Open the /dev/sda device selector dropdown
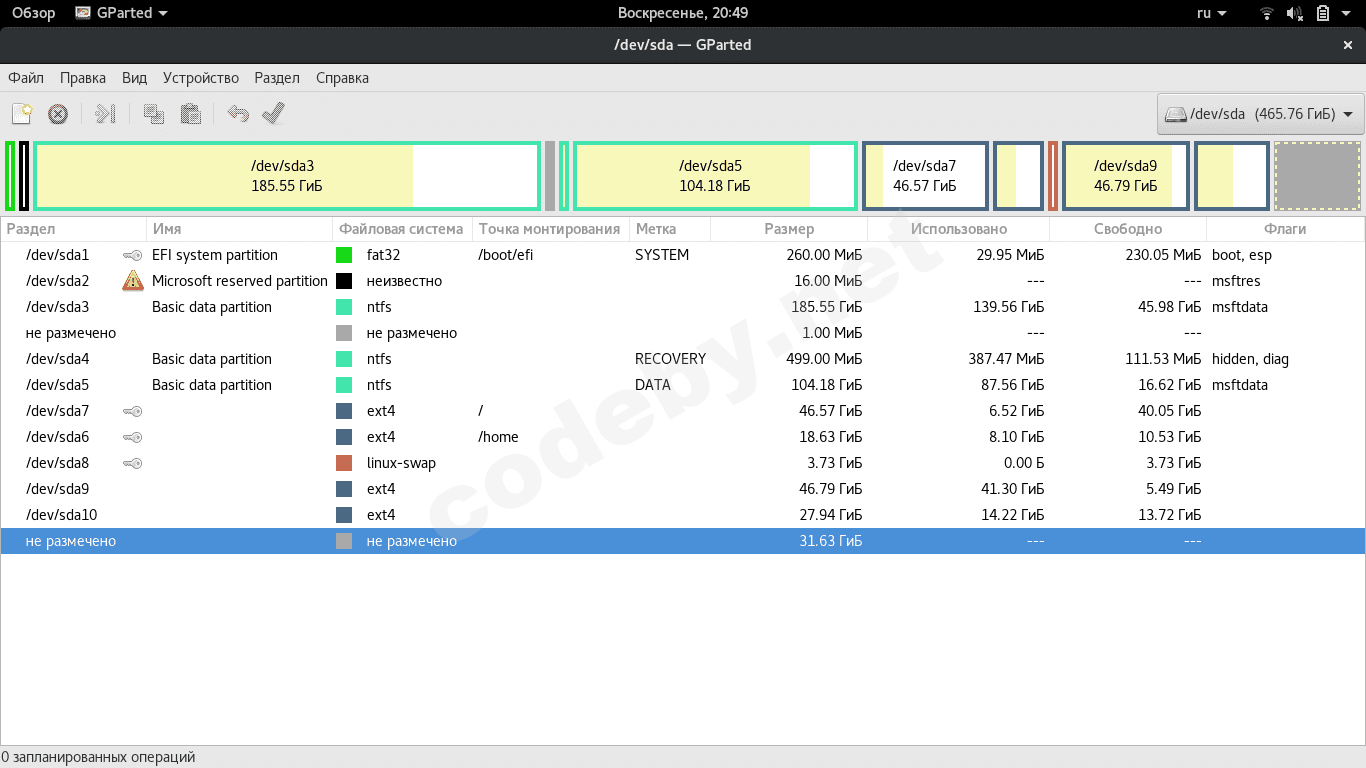This screenshot has height=768, width=1366. [1260, 114]
